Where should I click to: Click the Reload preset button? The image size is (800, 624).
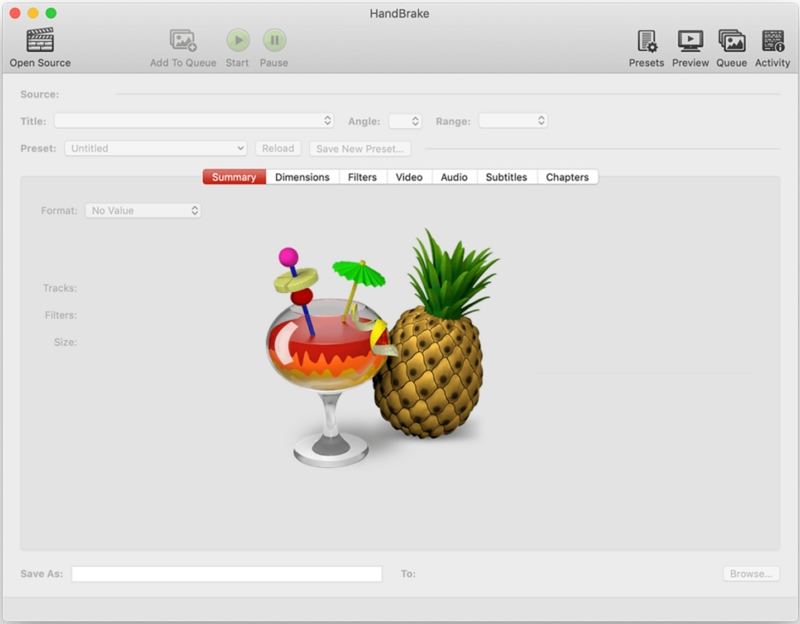[278, 148]
